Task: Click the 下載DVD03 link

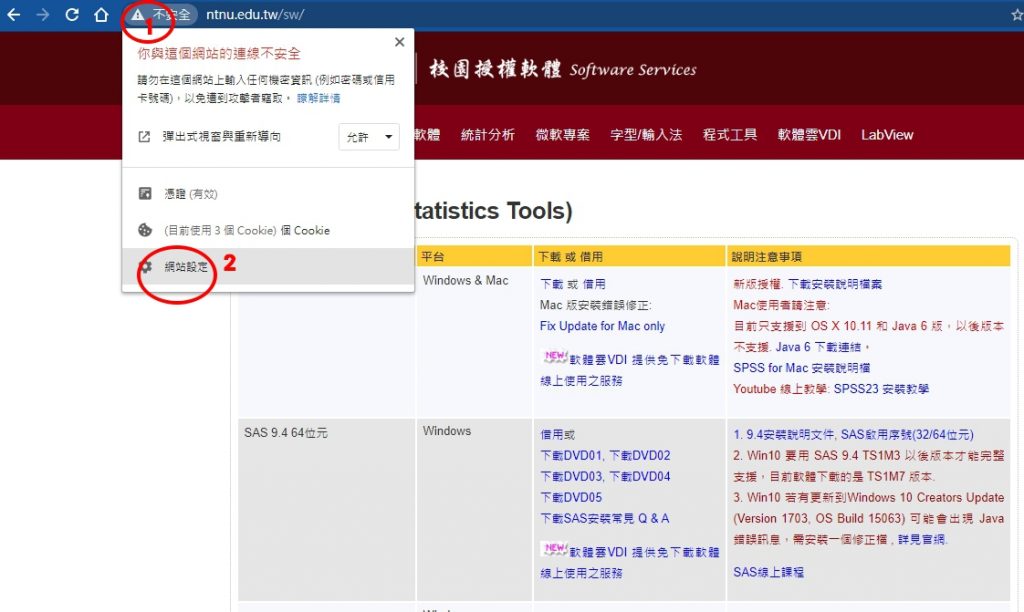Action: coord(572,476)
